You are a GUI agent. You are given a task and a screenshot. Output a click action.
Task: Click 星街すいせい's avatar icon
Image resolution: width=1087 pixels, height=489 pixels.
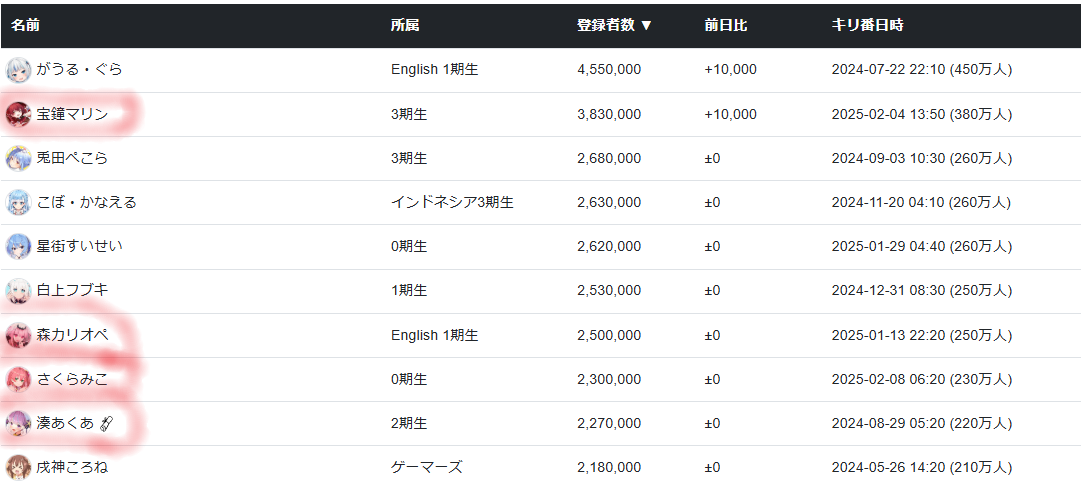[x=18, y=246]
